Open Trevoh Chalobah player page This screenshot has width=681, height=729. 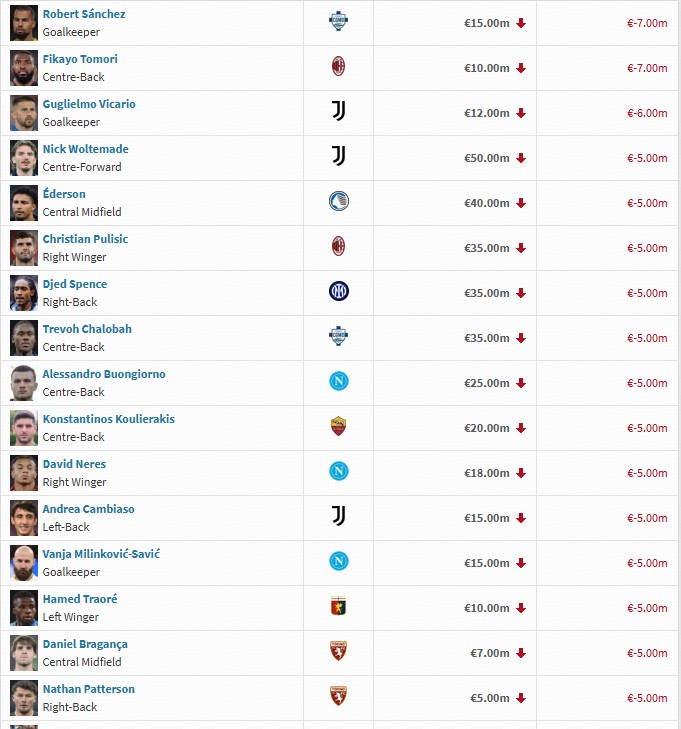[87, 329]
